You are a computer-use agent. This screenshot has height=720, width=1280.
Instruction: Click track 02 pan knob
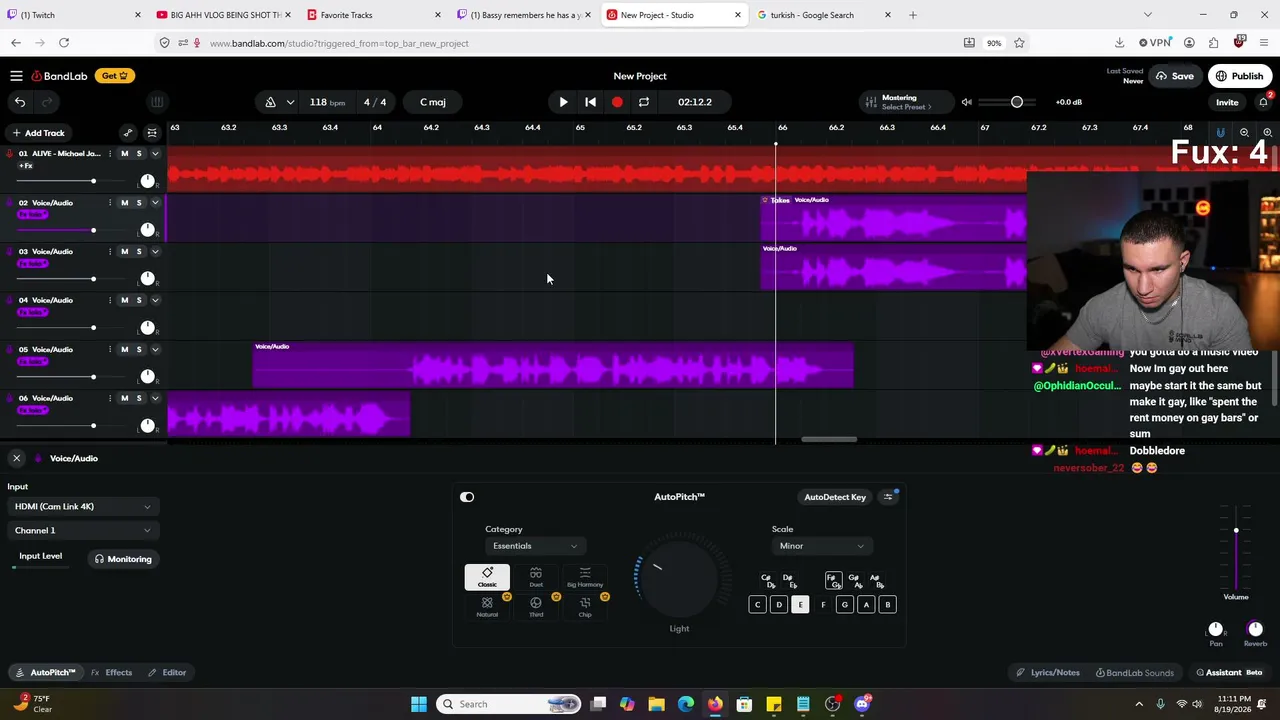pos(148,230)
